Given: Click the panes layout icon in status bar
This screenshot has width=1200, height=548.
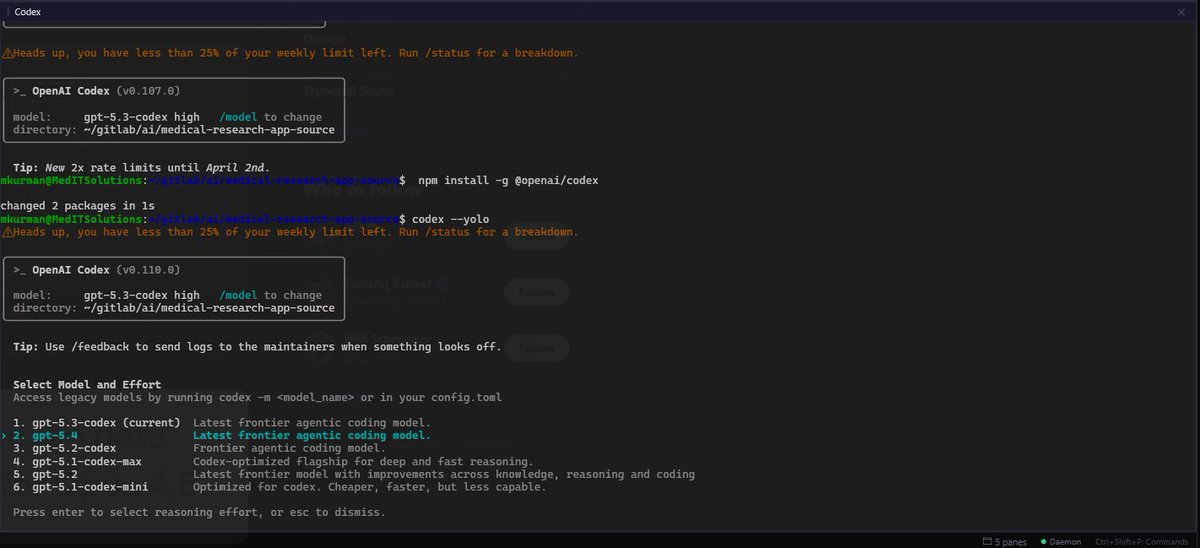Looking at the screenshot, I should tap(987, 541).
